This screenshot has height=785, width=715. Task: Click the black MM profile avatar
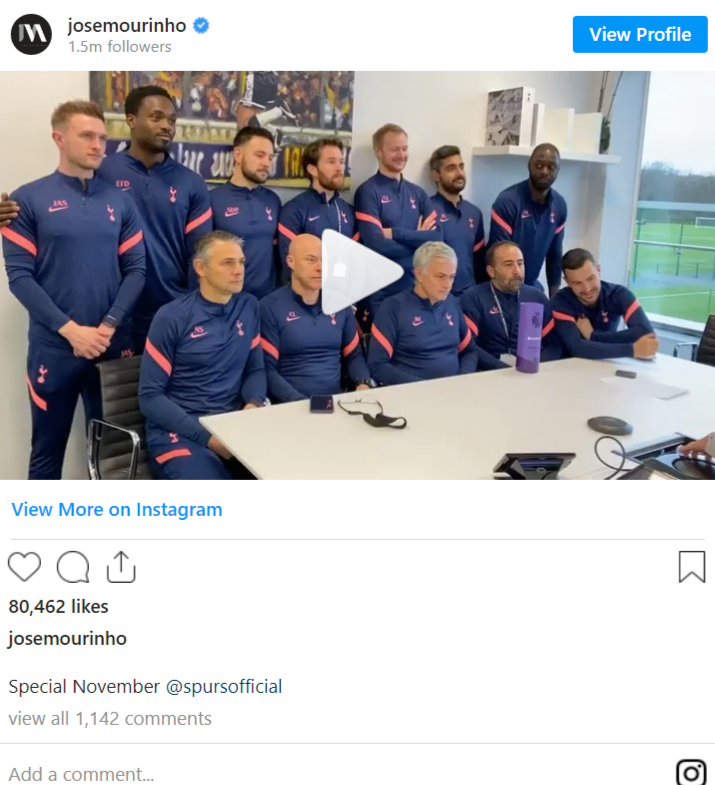point(31,34)
